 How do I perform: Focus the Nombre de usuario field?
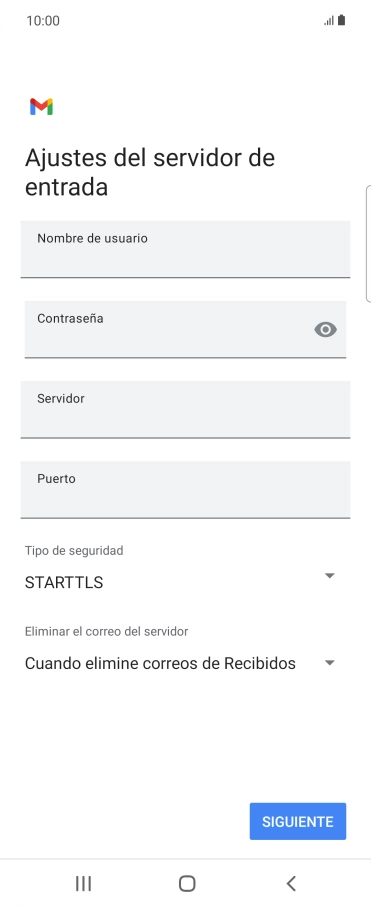tap(185, 249)
